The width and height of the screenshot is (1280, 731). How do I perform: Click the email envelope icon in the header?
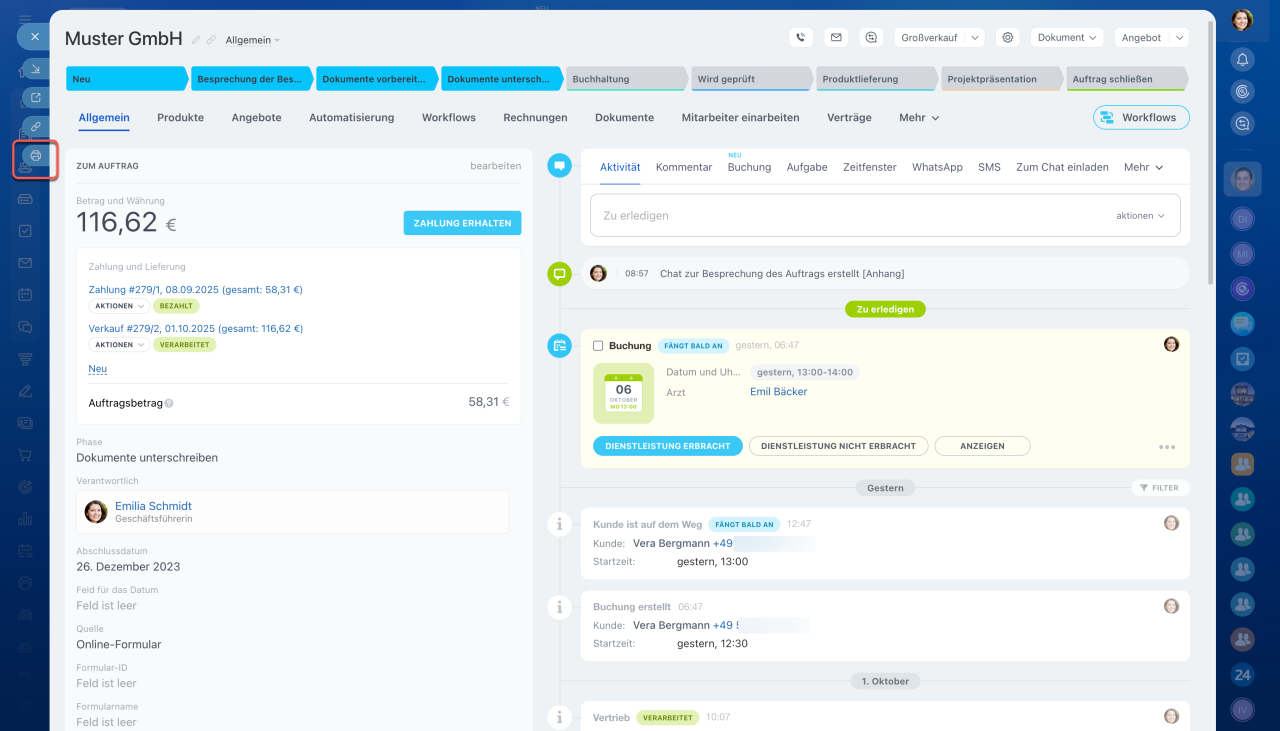(x=836, y=38)
